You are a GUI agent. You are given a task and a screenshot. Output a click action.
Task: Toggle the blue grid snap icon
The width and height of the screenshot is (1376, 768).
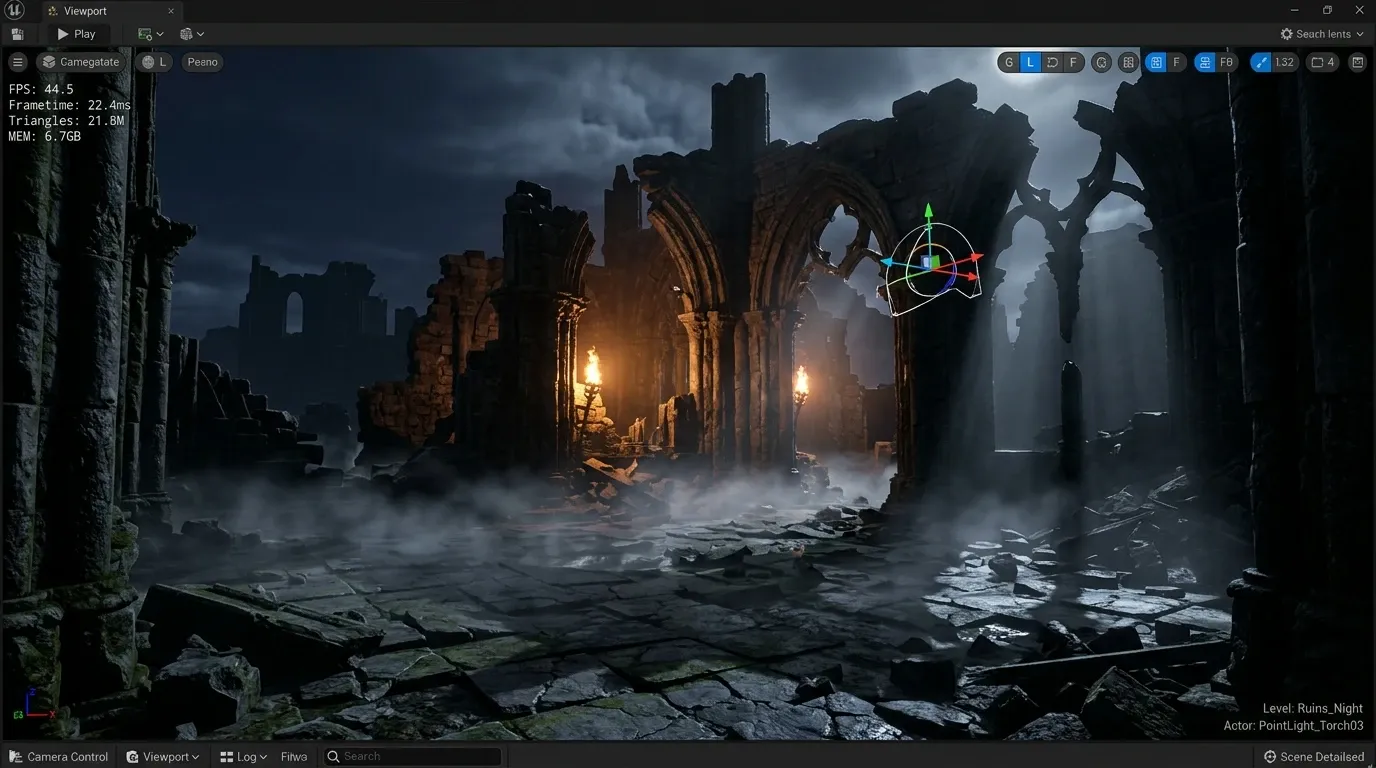[1156, 62]
